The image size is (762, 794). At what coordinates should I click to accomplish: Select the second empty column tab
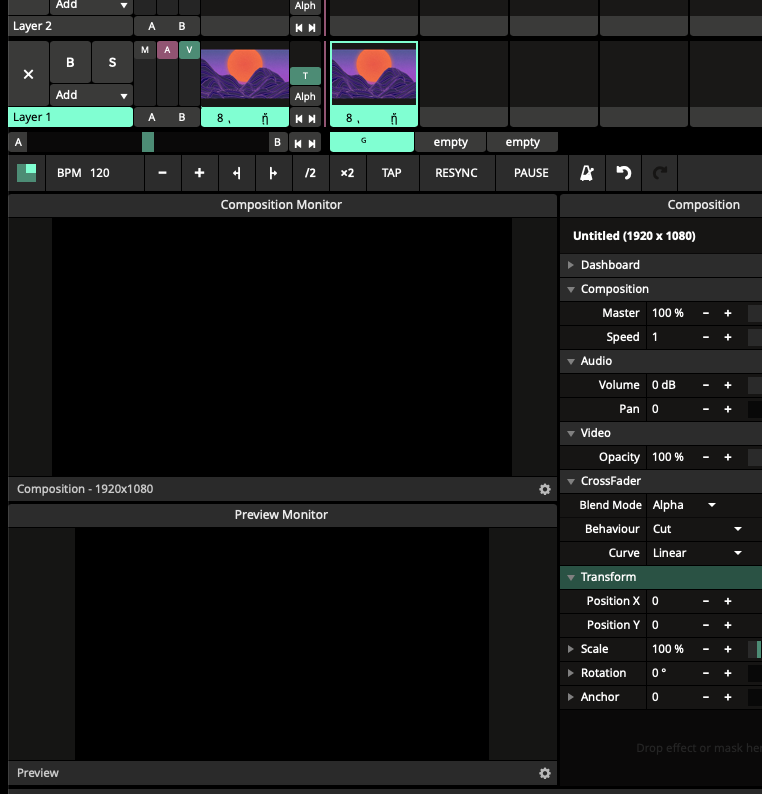[x=522, y=142]
